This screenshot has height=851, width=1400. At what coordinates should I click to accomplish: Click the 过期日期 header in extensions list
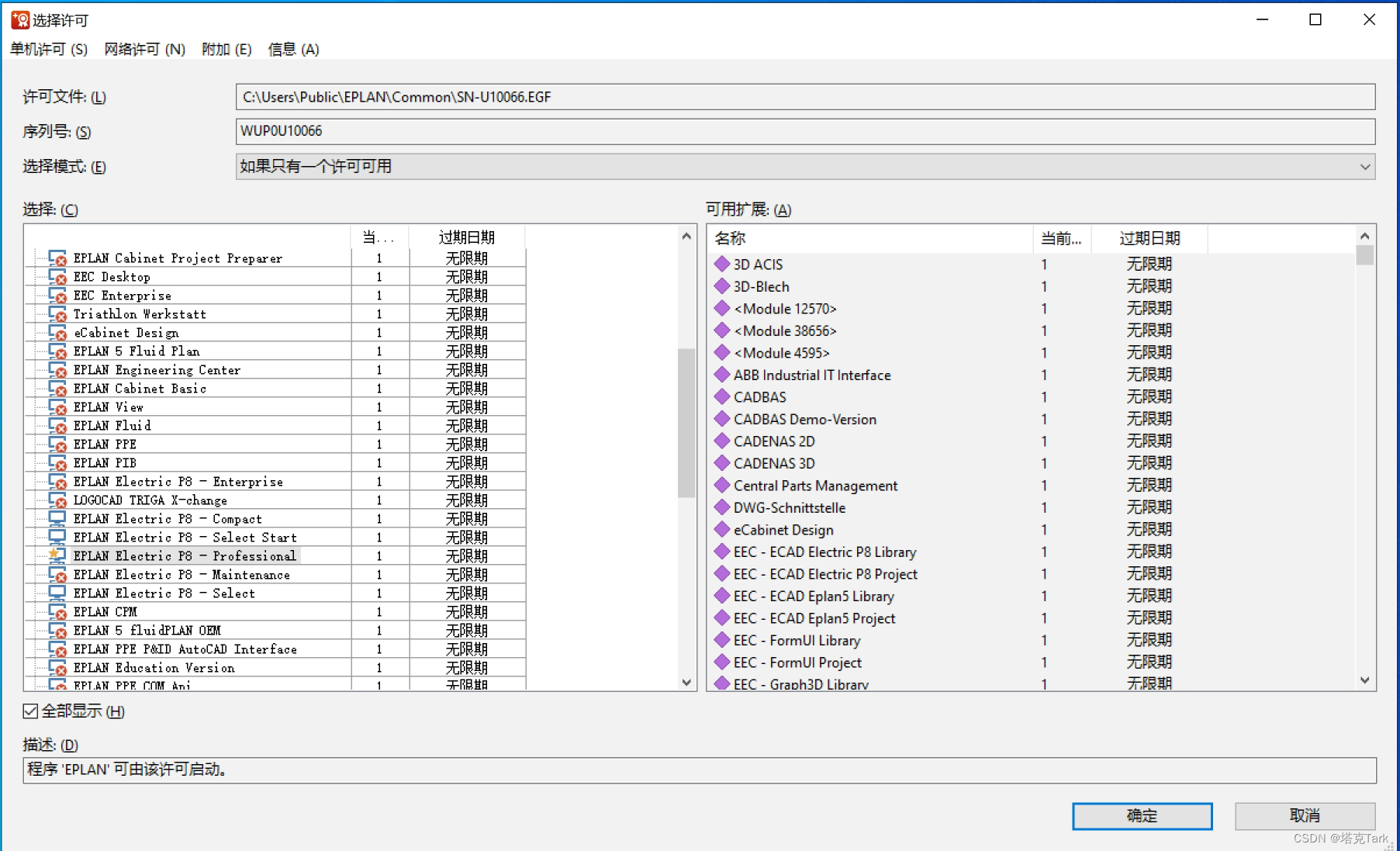click(1149, 238)
